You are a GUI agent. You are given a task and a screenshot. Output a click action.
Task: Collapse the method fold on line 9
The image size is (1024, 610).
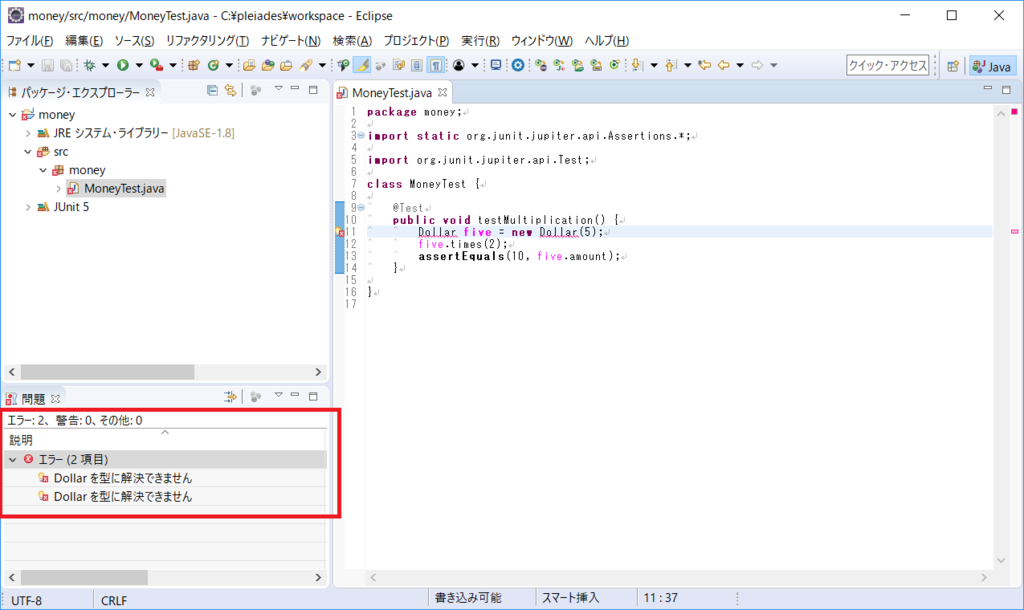(360, 208)
